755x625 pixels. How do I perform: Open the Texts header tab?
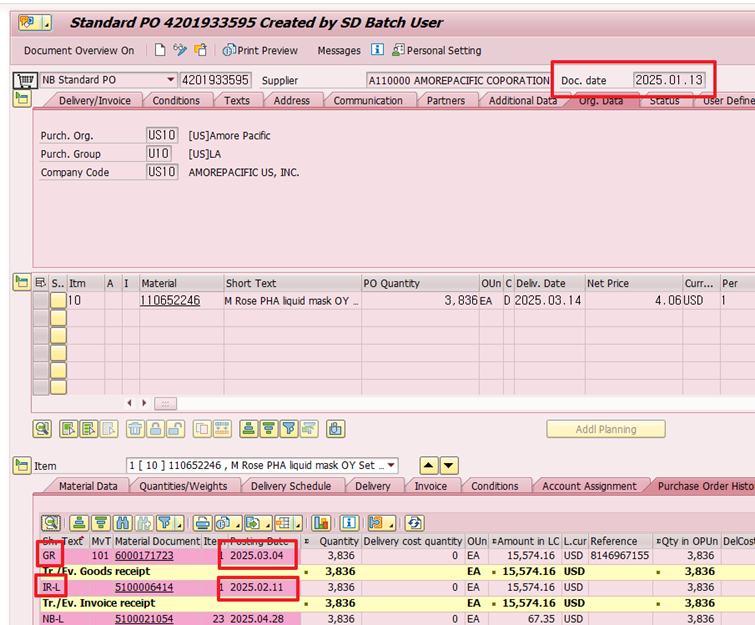click(237, 101)
